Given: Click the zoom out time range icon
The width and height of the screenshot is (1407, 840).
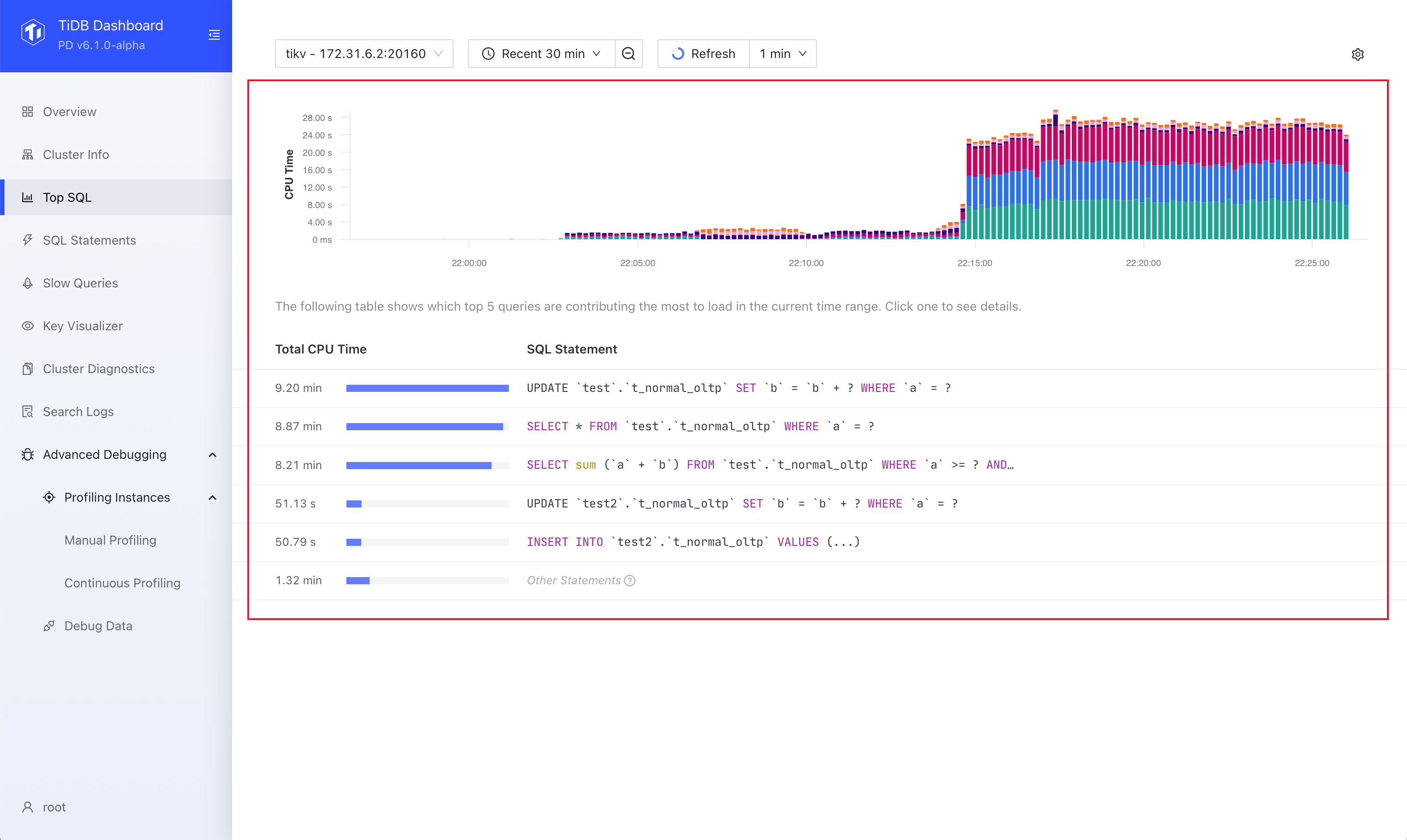Looking at the screenshot, I should 628,54.
